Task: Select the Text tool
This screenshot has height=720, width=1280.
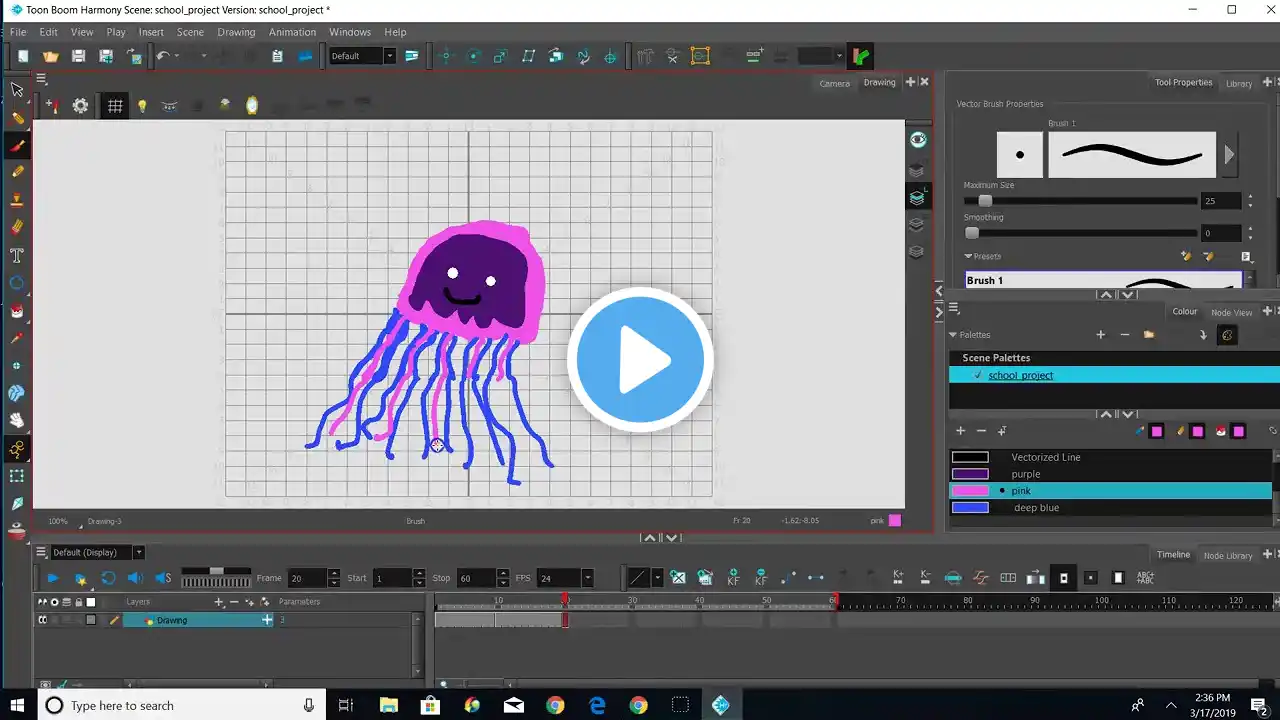Action: [x=17, y=255]
